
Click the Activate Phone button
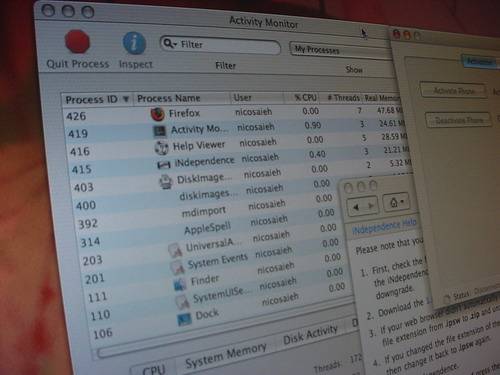[x=454, y=90]
